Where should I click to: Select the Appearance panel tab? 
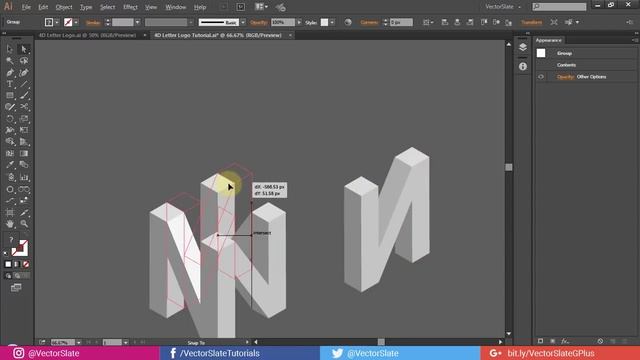point(549,40)
